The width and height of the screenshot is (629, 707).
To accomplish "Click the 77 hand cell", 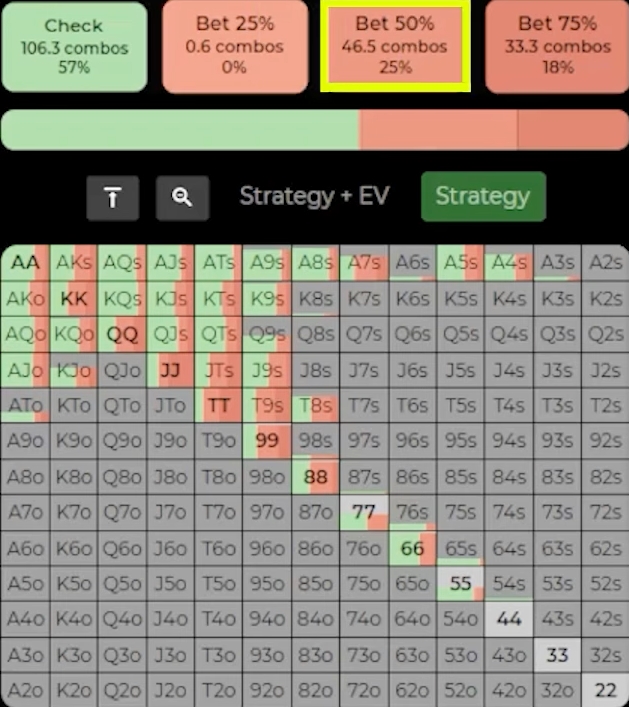I will click(363, 513).
